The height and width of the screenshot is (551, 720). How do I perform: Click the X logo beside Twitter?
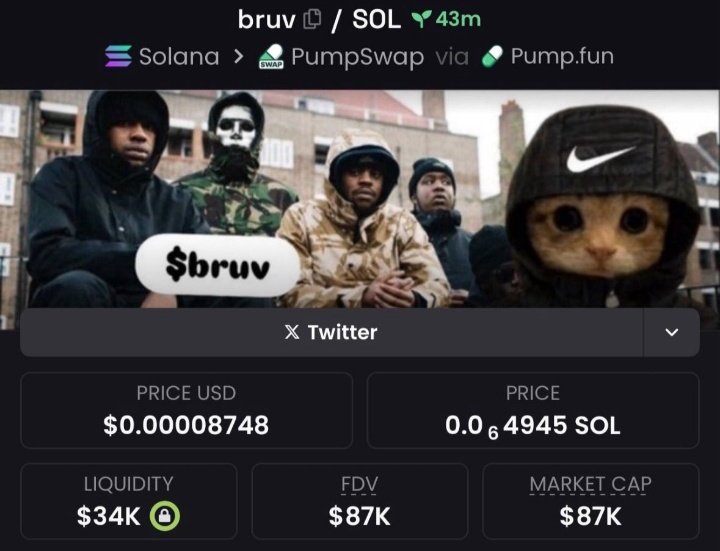point(292,332)
